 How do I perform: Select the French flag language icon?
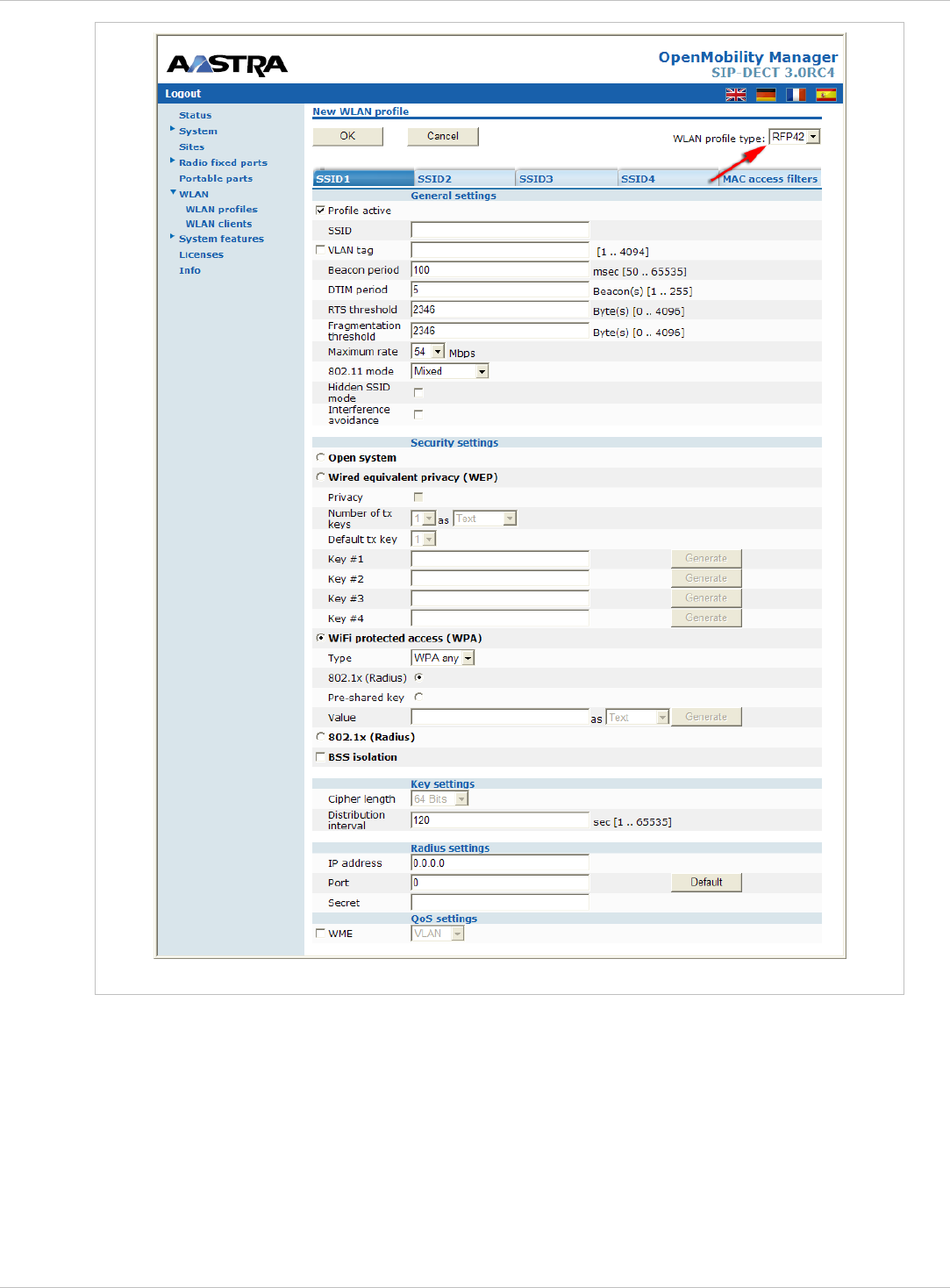click(x=796, y=95)
